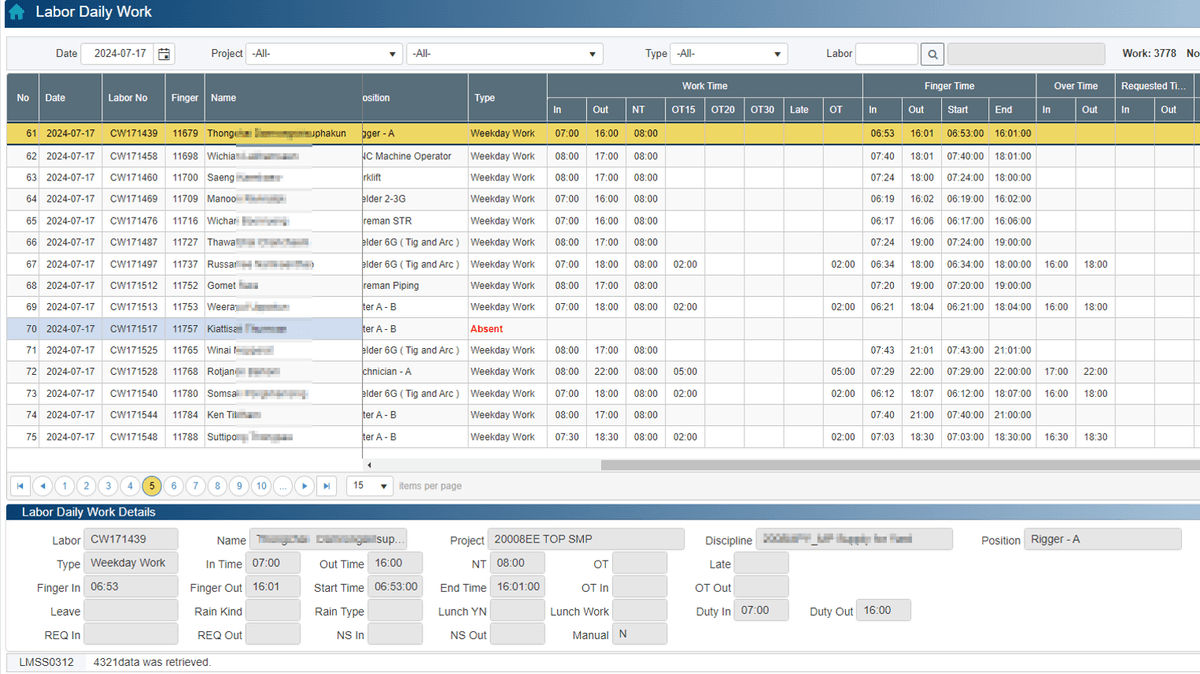Viewport: 1200px width, 674px height.
Task: Sort by the Finger column header
Action: click(x=185, y=98)
